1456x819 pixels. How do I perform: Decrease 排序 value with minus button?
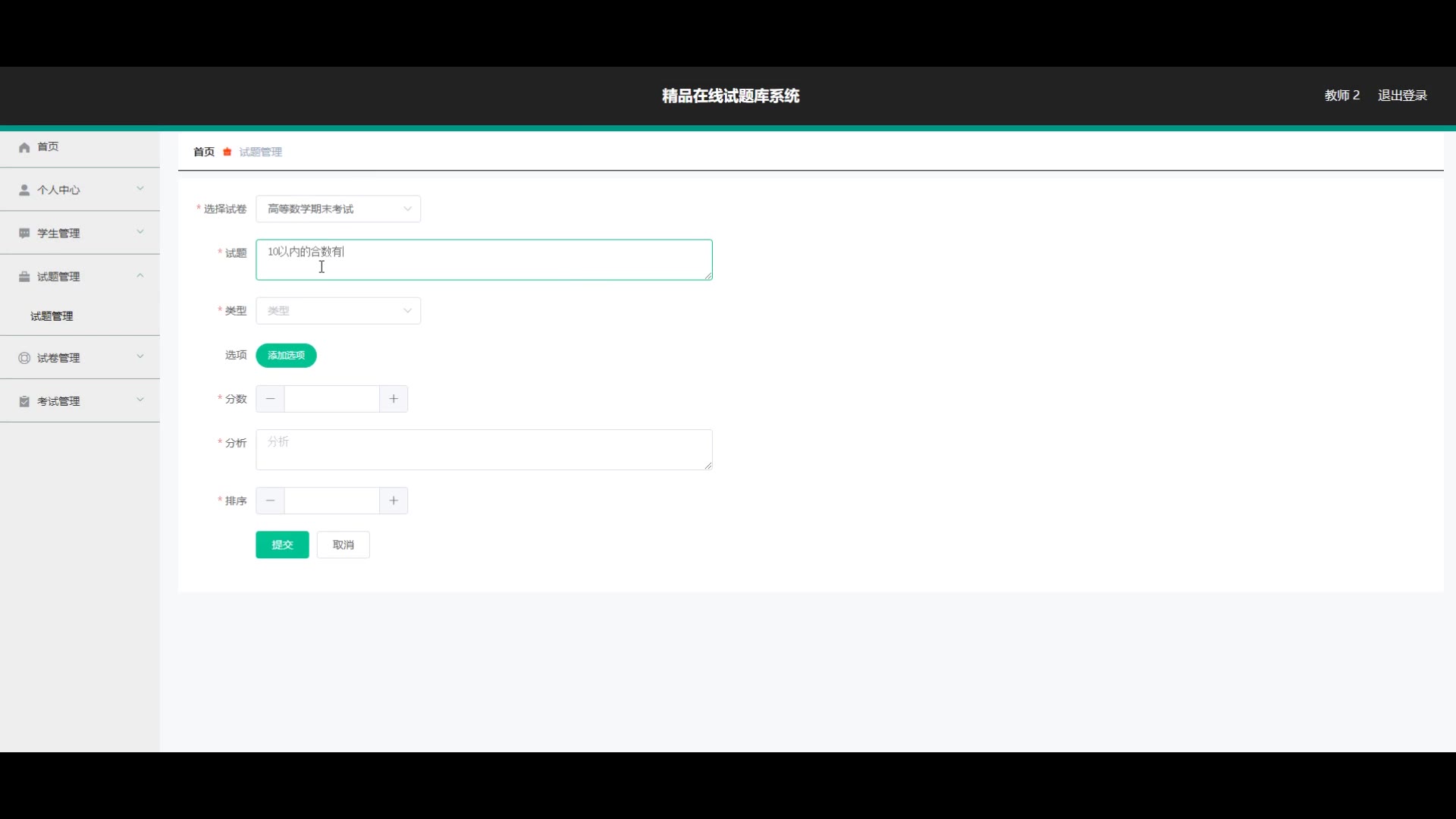[271, 500]
